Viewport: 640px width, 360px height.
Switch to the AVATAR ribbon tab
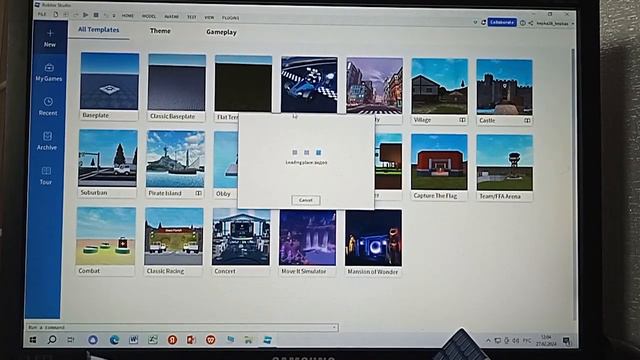click(x=171, y=17)
